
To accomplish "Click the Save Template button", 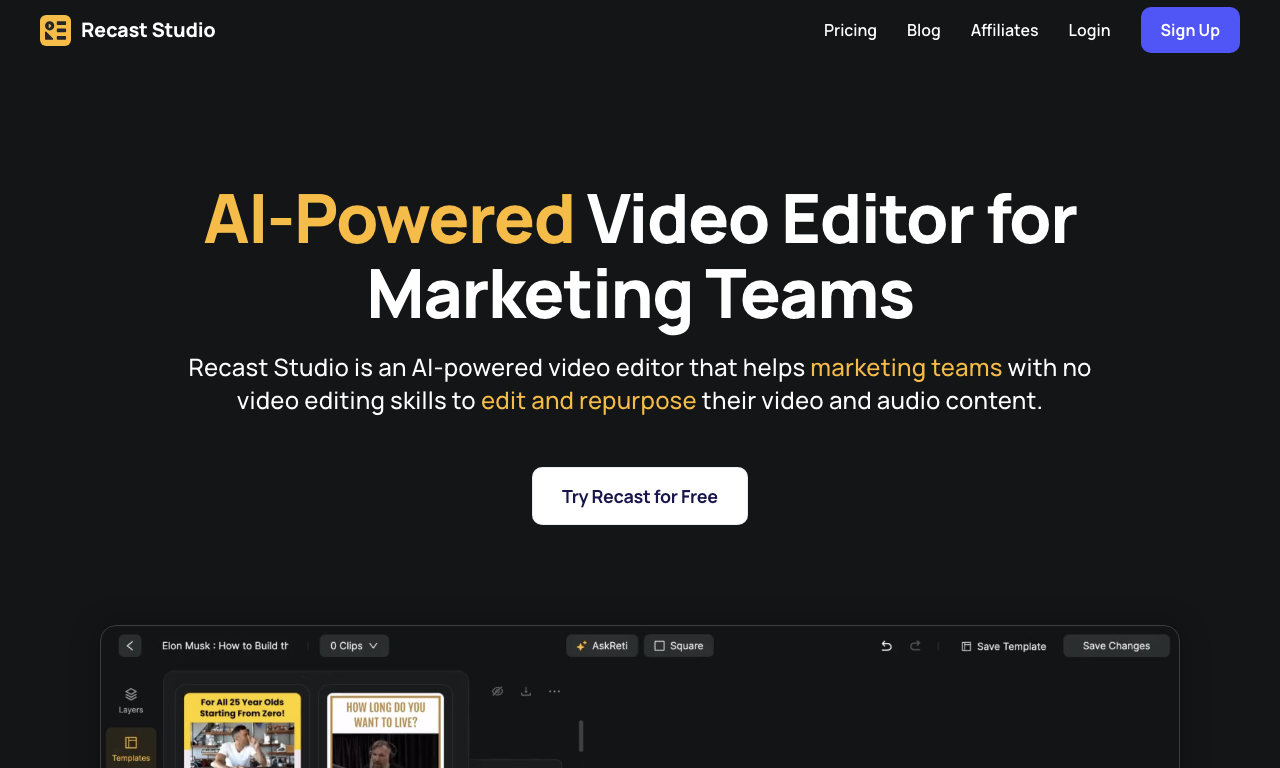I will click(1004, 646).
